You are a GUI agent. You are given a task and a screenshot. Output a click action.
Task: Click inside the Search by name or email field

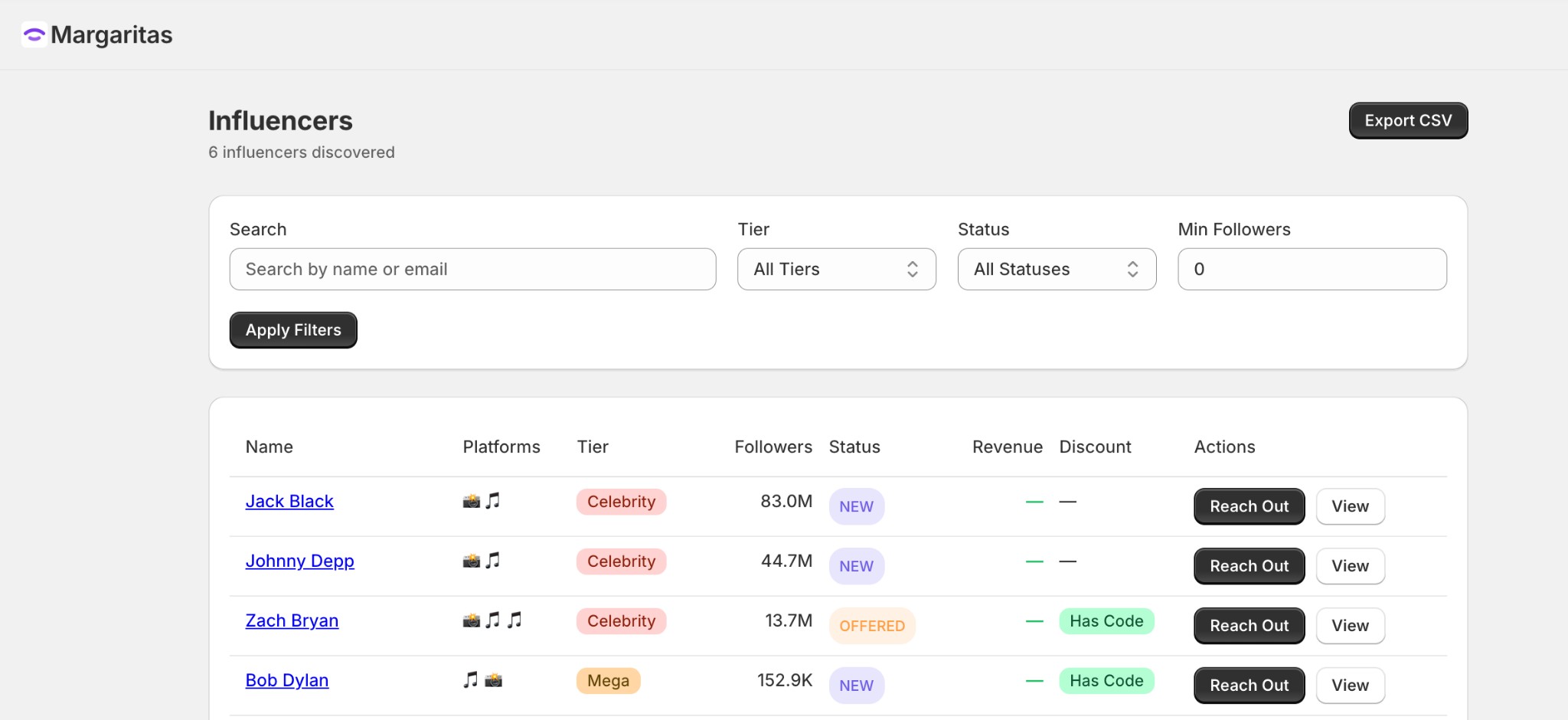coord(472,269)
